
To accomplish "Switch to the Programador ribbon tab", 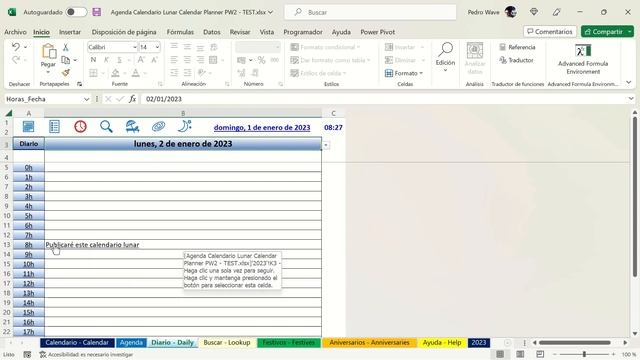I will tap(303, 32).
